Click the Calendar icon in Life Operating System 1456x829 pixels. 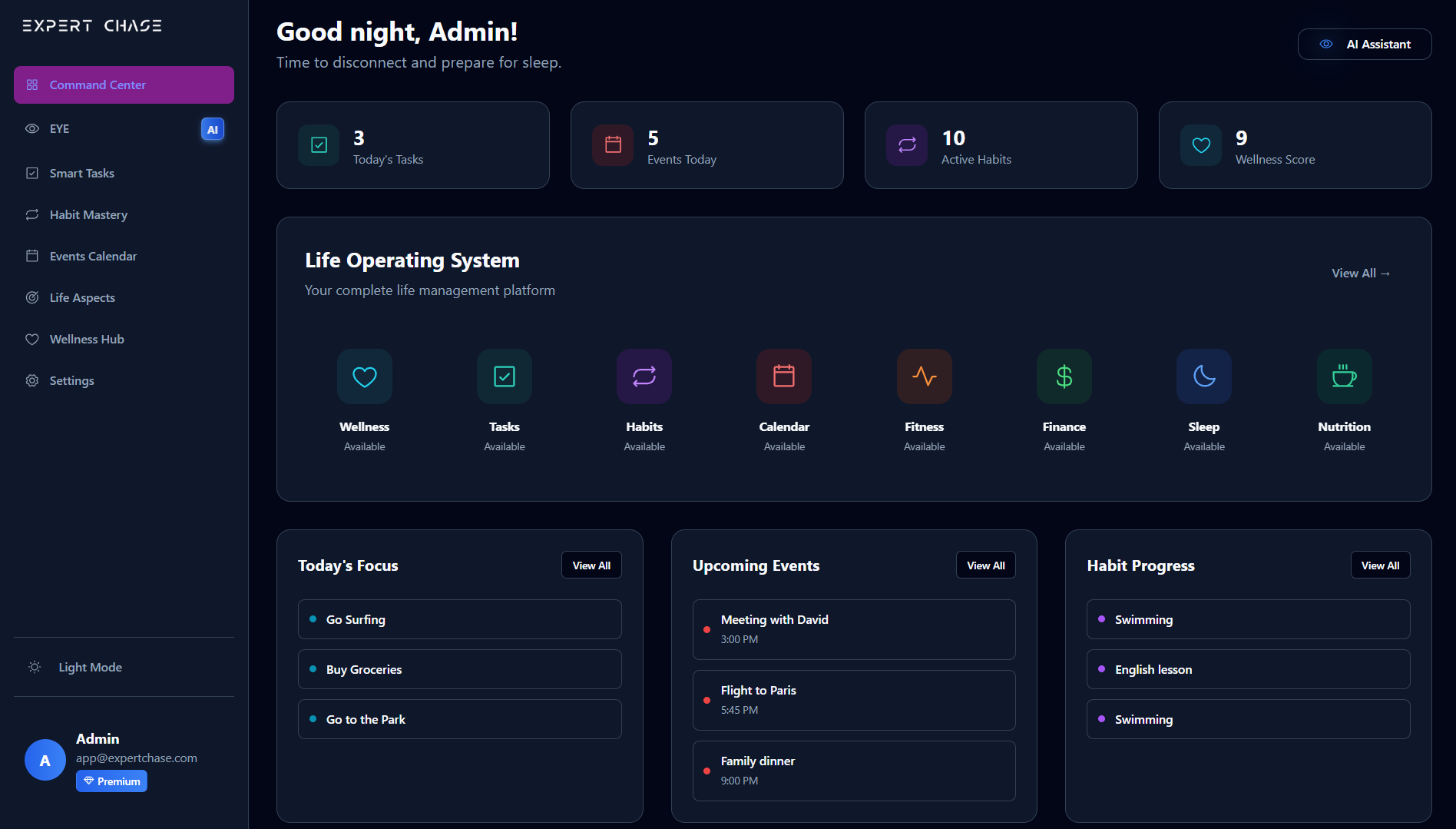click(784, 376)
